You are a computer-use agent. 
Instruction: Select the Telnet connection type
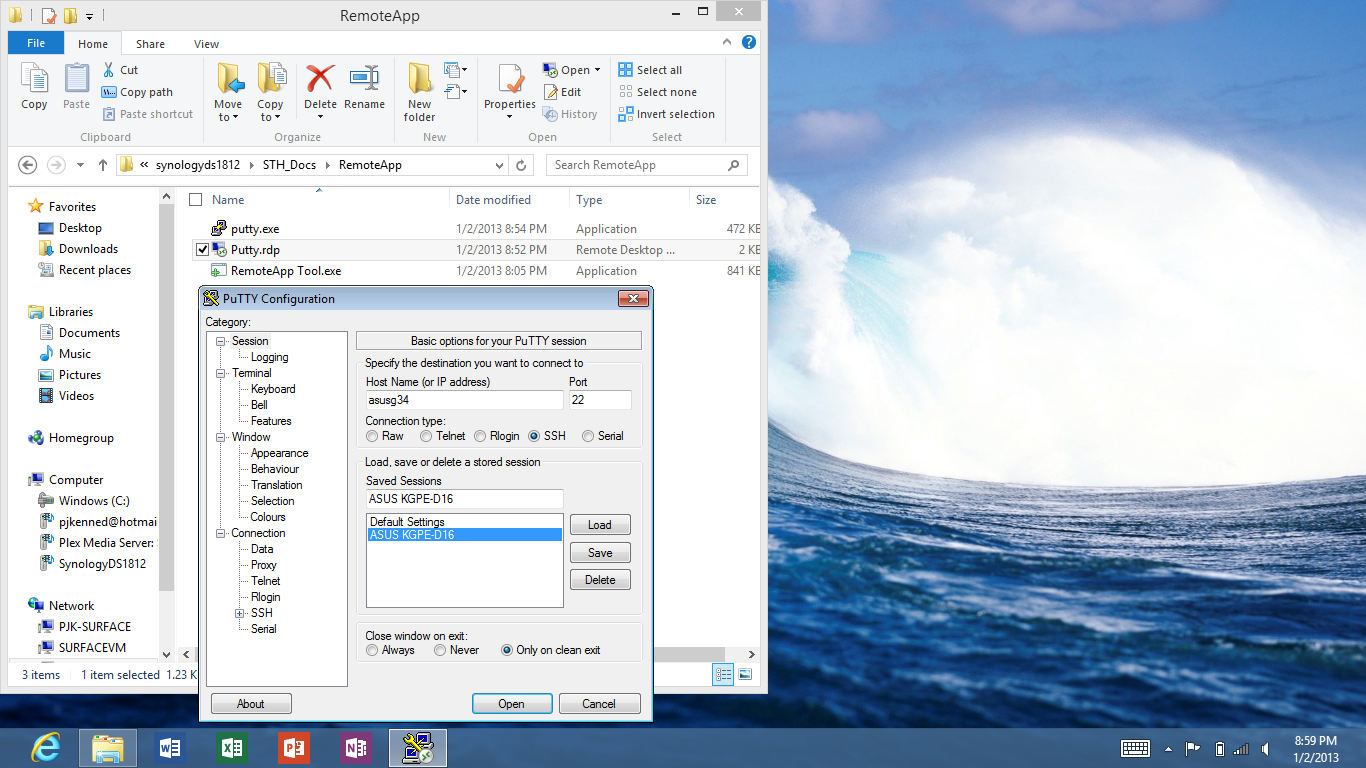427,436
